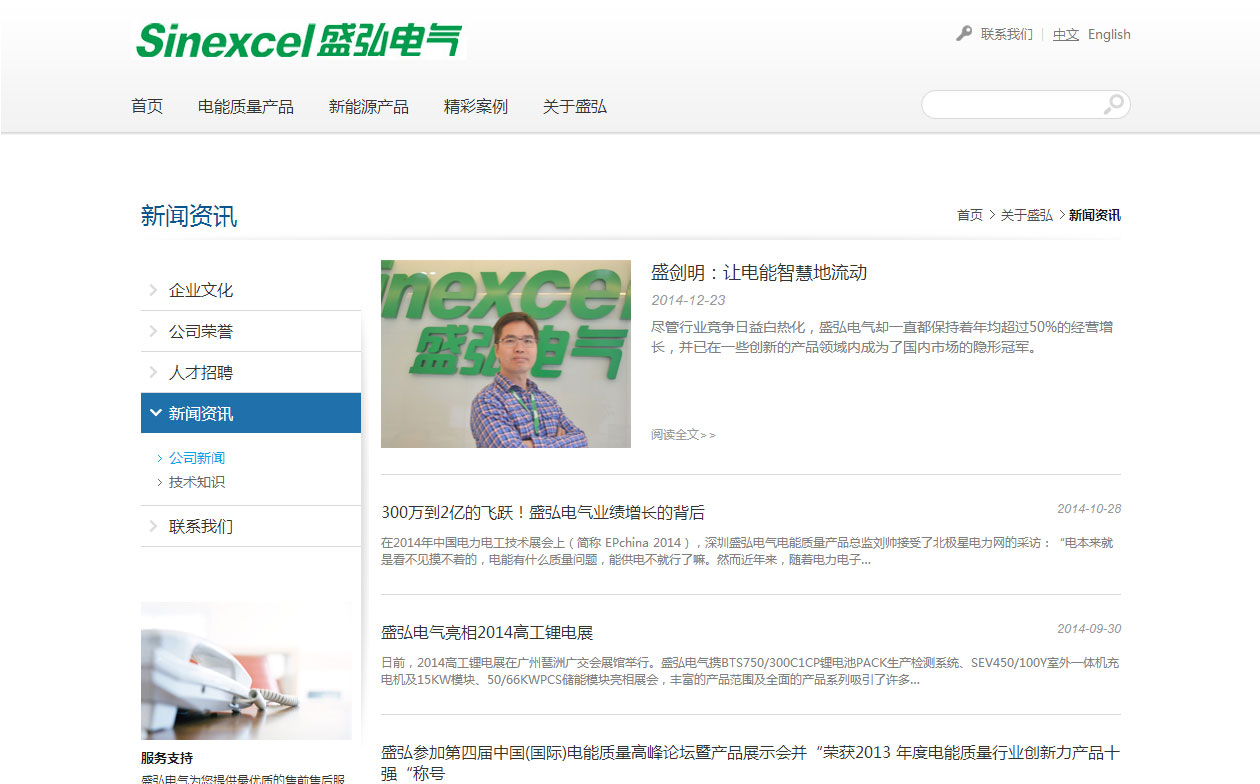
Task: Select the 公司新闻 submenu item
Action: (x=197, y=458)
